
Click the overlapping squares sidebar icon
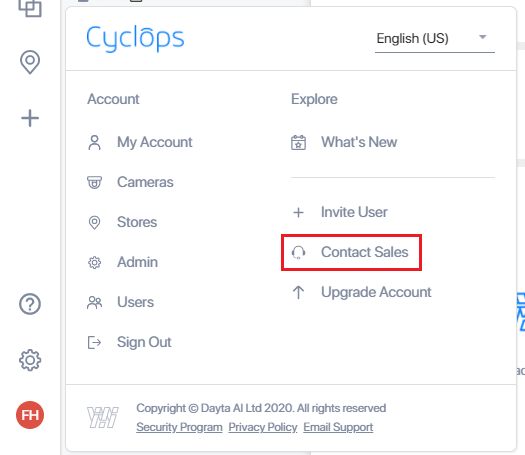pyautogui.click(x=30, y=7)
